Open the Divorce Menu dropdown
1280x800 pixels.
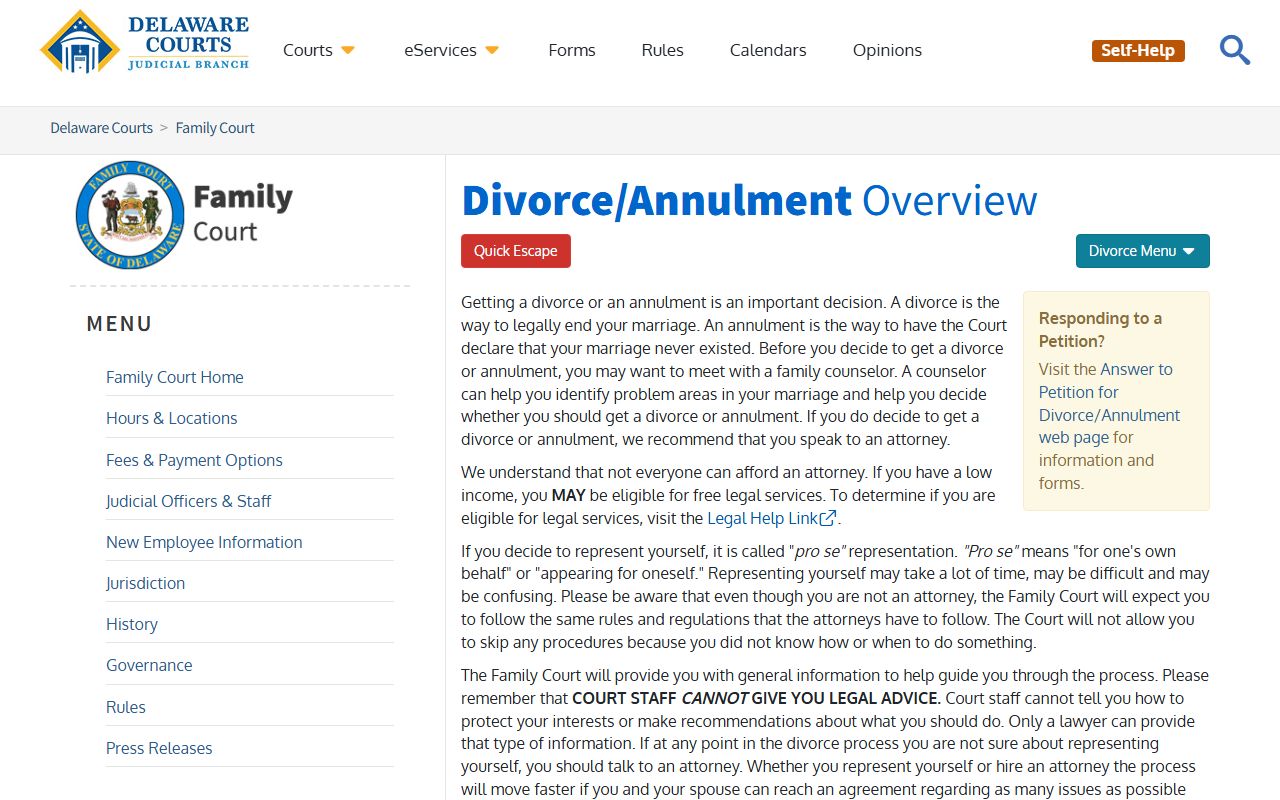click(x=1142, y=251)
